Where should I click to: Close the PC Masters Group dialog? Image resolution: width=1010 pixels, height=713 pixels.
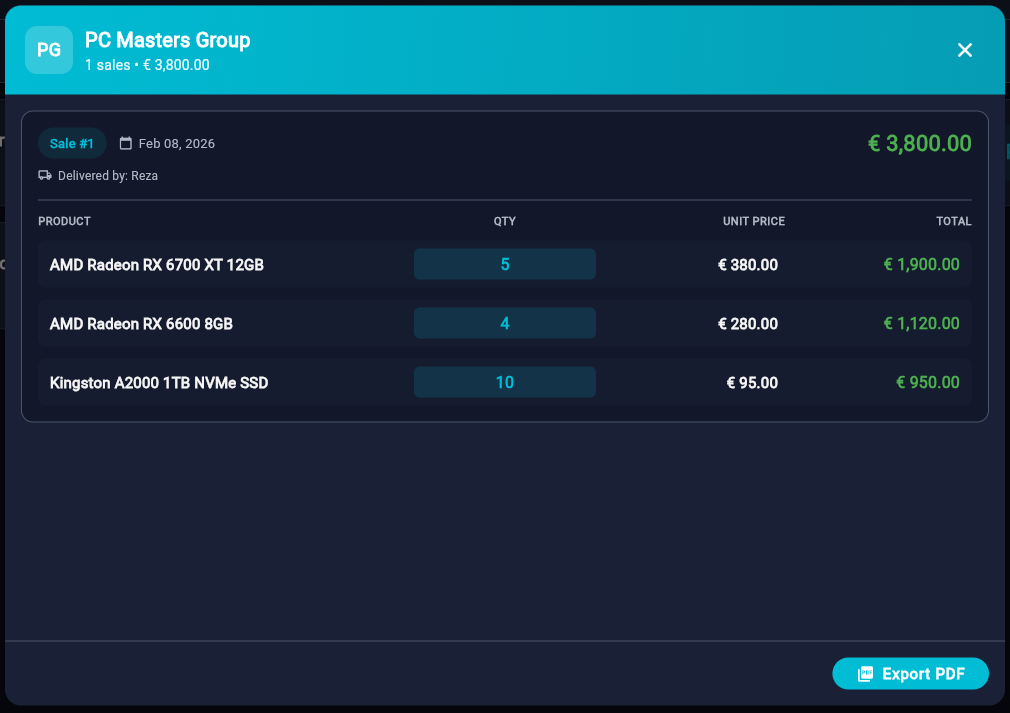point(964,50)
